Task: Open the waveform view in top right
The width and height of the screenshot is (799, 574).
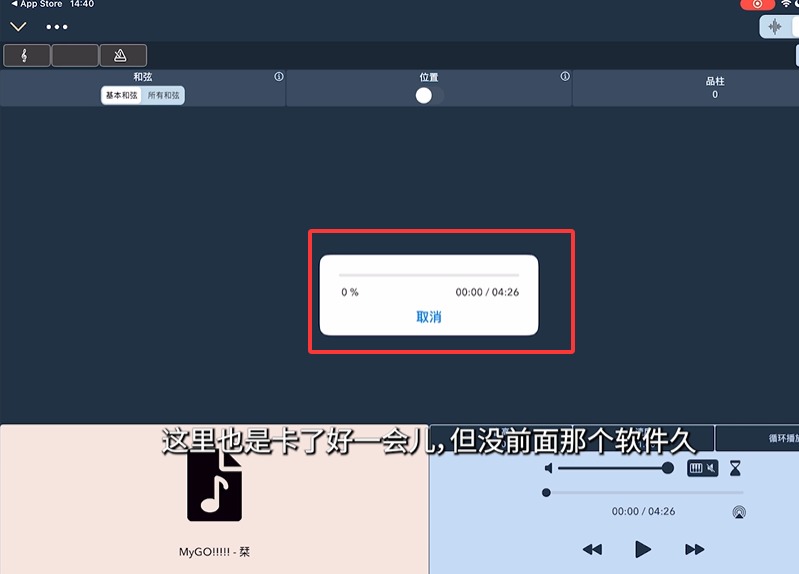Action: (x=775, y=27)
